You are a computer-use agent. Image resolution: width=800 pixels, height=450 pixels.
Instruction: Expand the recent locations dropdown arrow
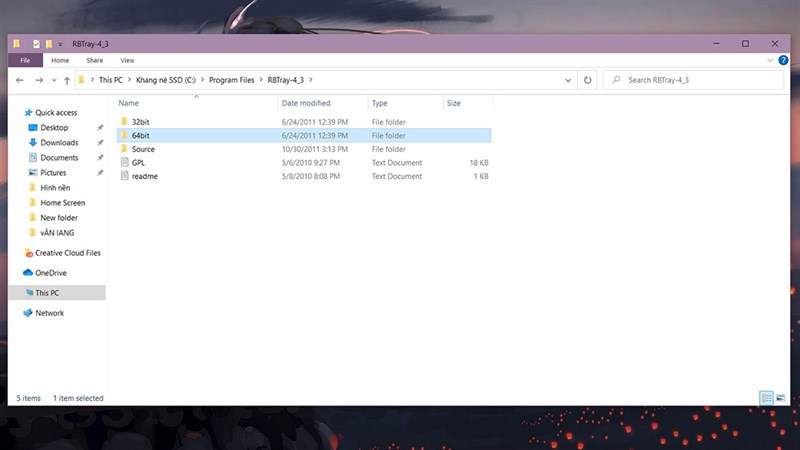click(x=53, y=79)
